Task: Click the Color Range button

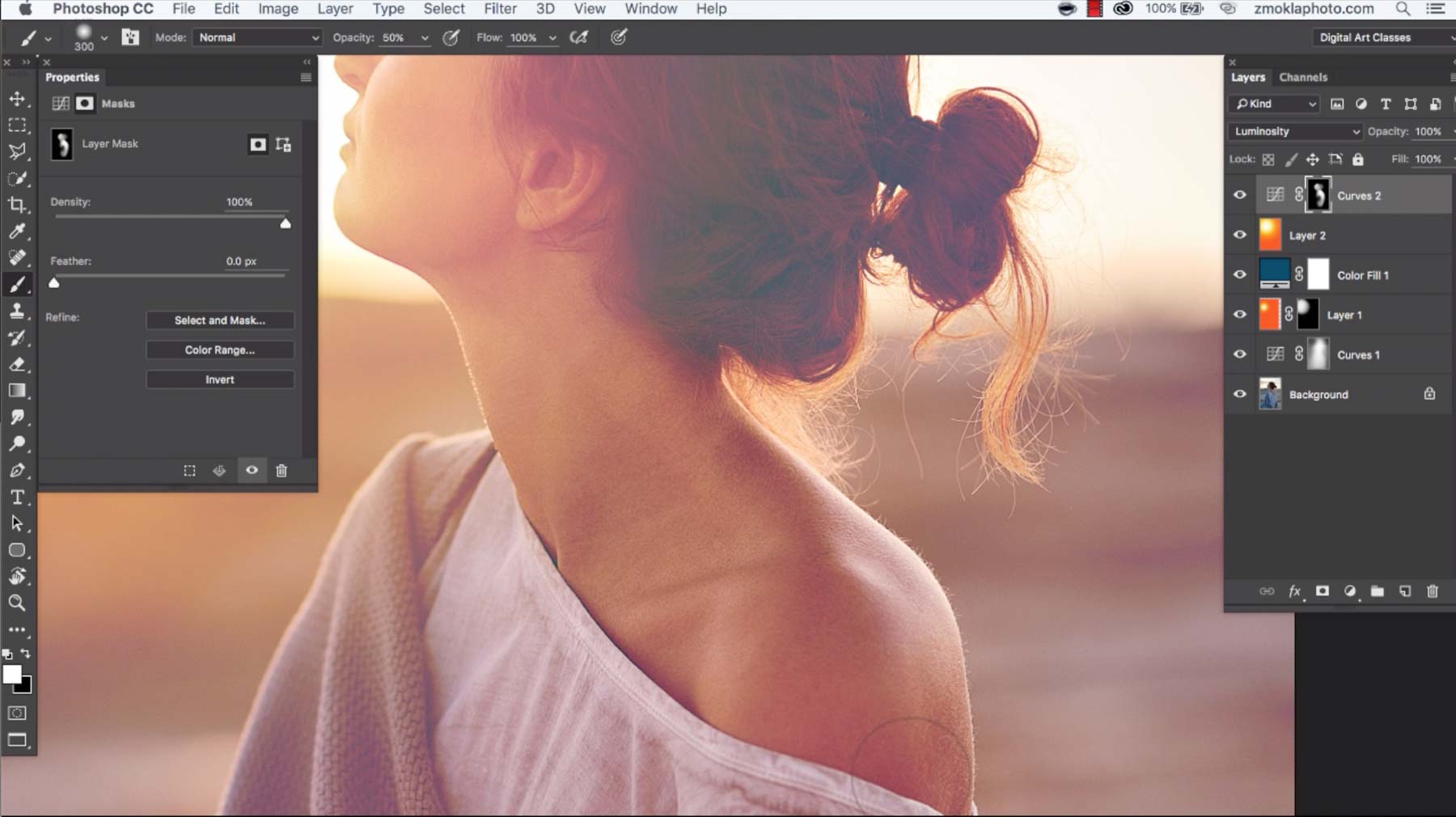Action: pos(220,349)
